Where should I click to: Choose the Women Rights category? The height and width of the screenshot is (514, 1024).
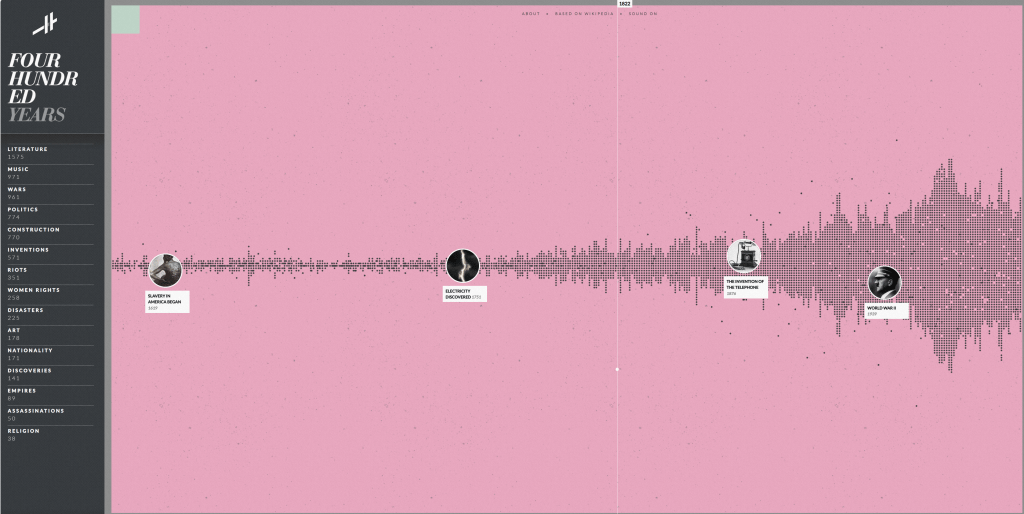click(x=34, y=290)
